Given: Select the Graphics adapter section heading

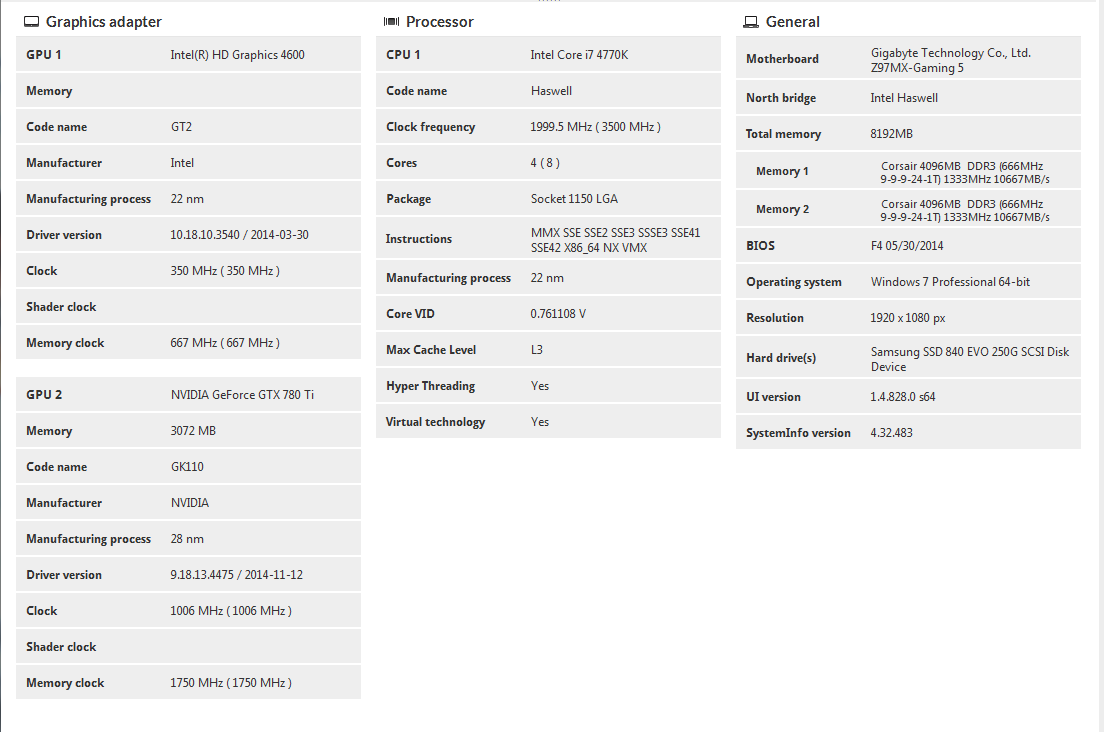Looking at the screenshot, I should tap(104, 22).
